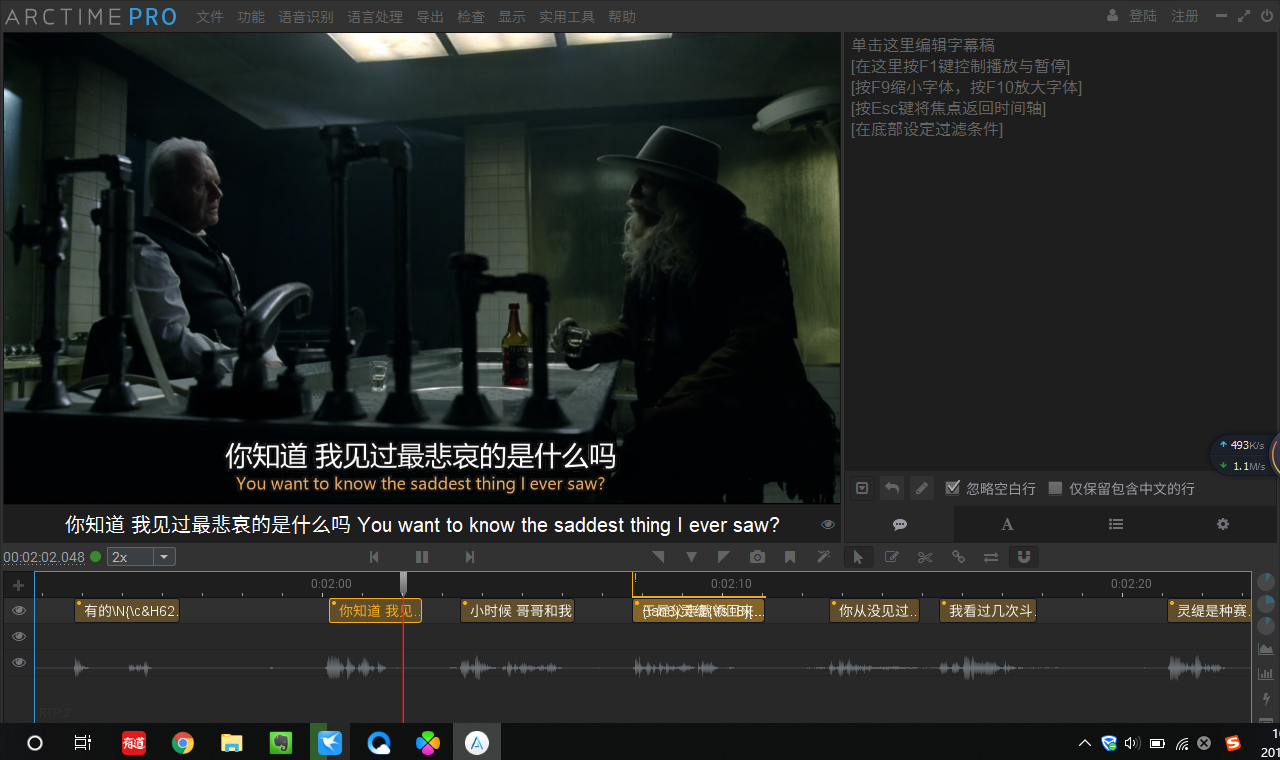
Task: Select the 你从没见过 subtitle block
Action: pos(874,611)
